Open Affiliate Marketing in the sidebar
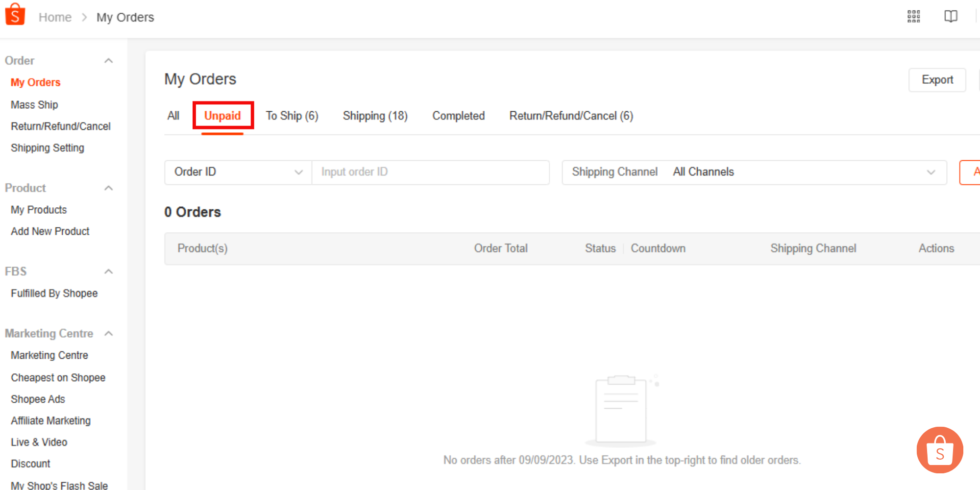The height and width of the screenshot is (490, 980). [x=51, y=421]
